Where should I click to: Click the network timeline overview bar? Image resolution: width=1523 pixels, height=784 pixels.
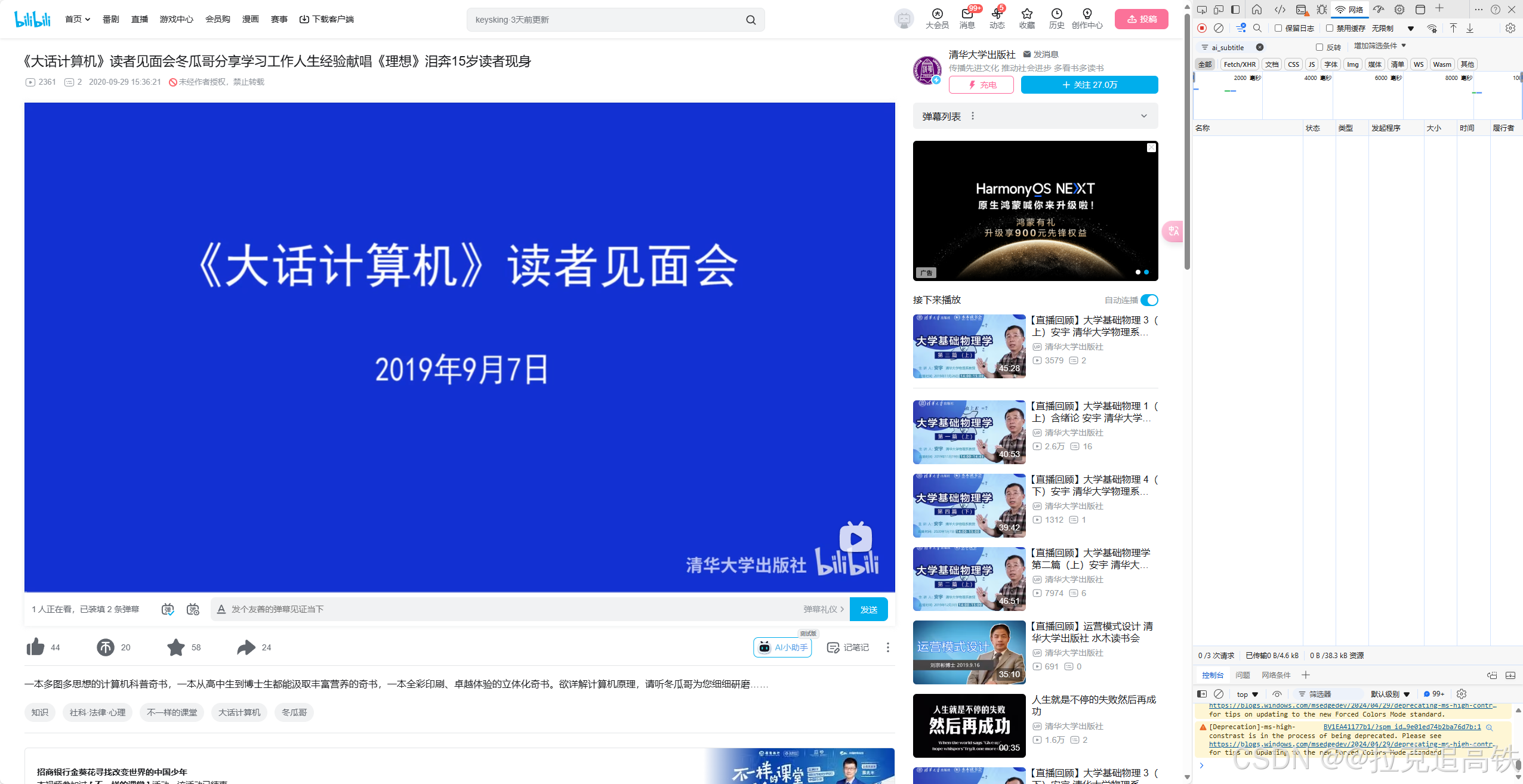(1355, 95)
